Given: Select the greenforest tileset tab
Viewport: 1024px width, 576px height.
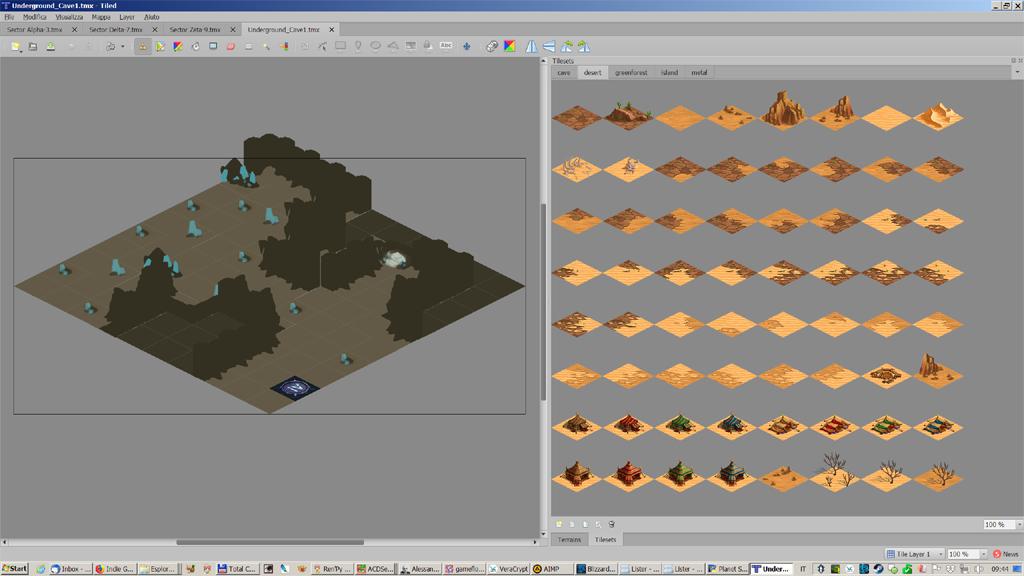Looking at the screenshot, I should tap(631, 72).
